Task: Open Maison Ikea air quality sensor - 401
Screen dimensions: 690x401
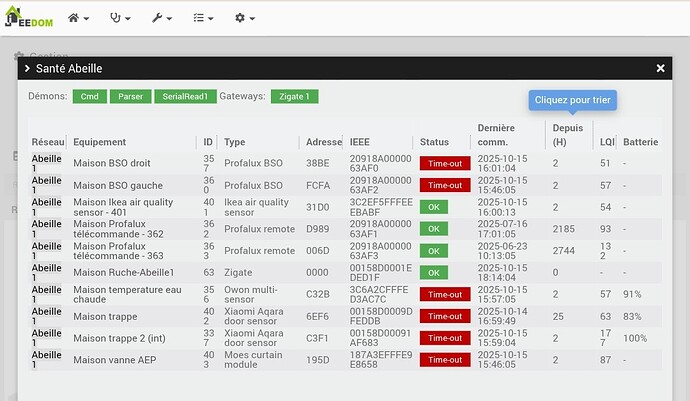Action: click(123, 207)
